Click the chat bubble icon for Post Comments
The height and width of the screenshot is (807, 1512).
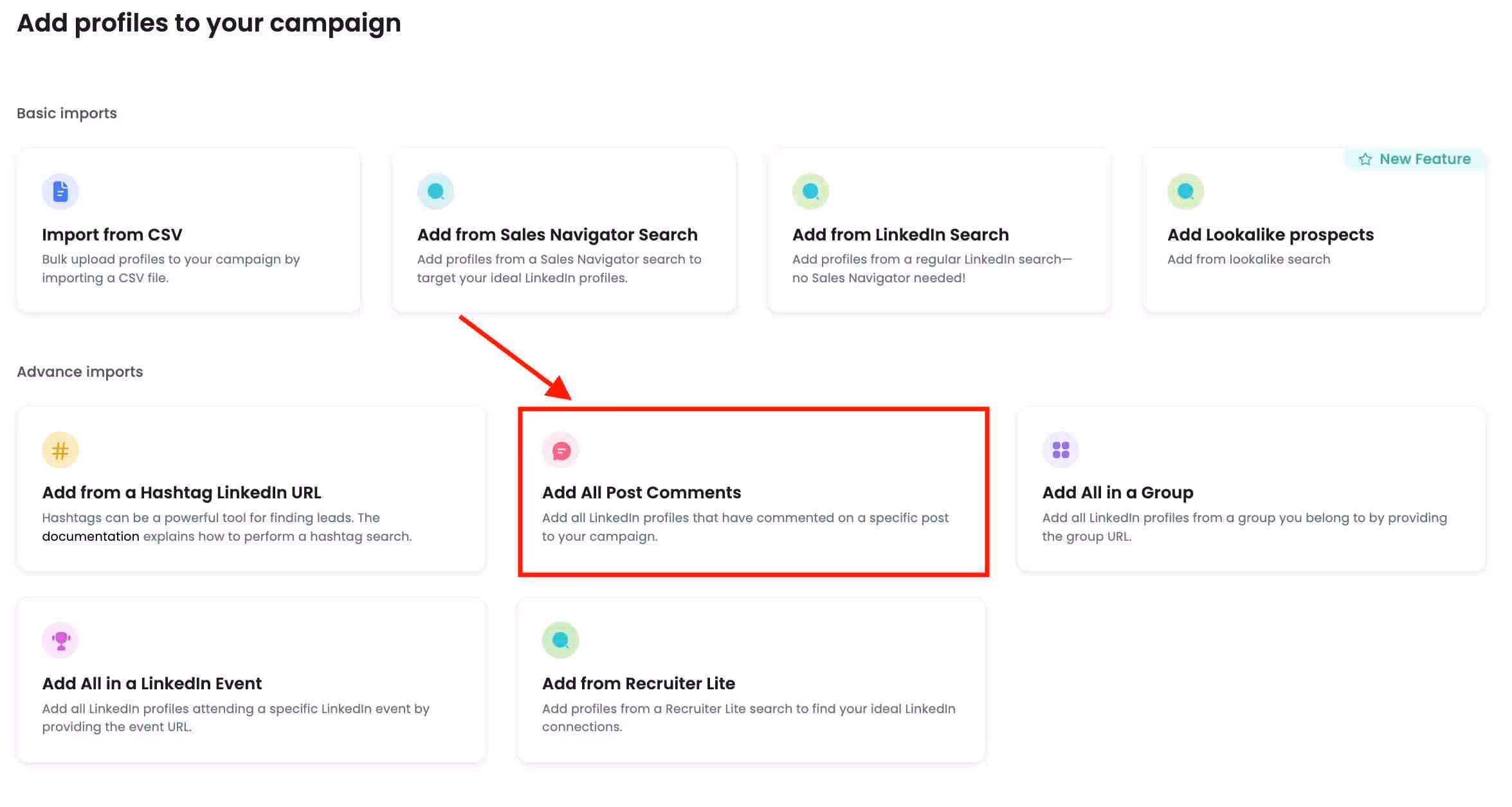[x=560, y=449]
